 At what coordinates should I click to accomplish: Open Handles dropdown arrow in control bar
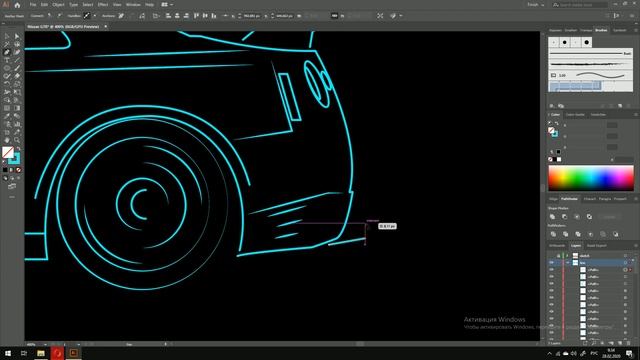pos(95,16)
